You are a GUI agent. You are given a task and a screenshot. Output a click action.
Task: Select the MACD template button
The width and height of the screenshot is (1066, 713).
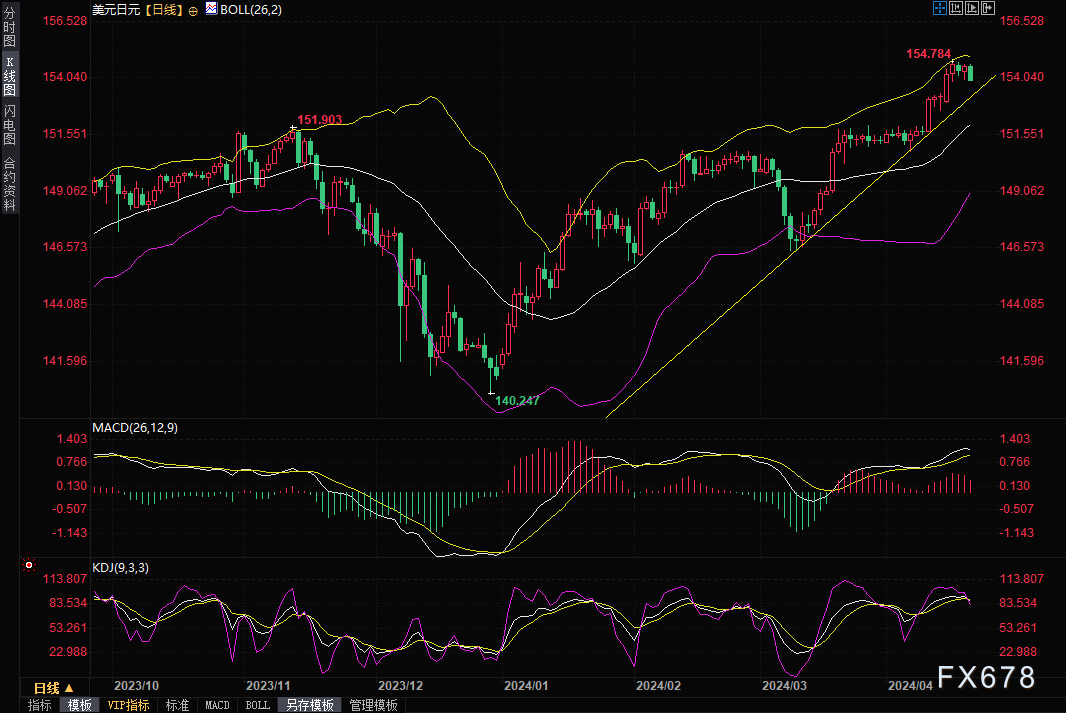pyautogui.click(x=217, y=705)
